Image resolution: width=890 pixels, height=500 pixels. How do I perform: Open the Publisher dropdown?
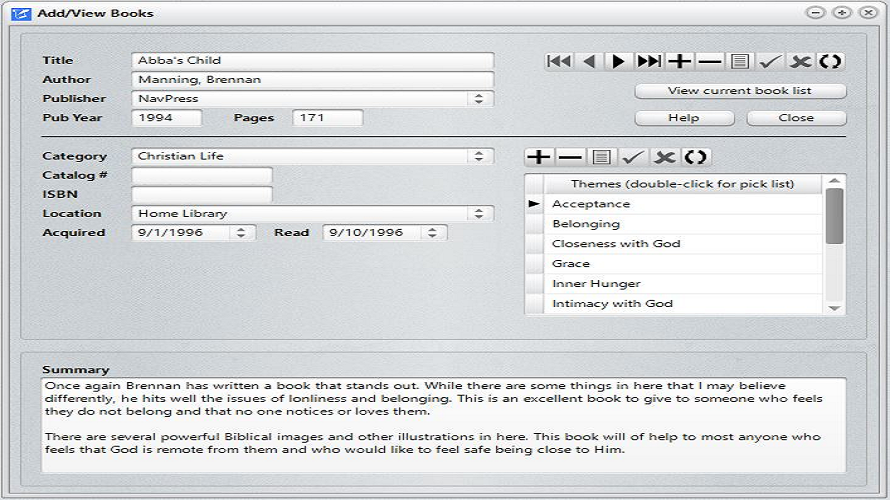click(479, 98)
